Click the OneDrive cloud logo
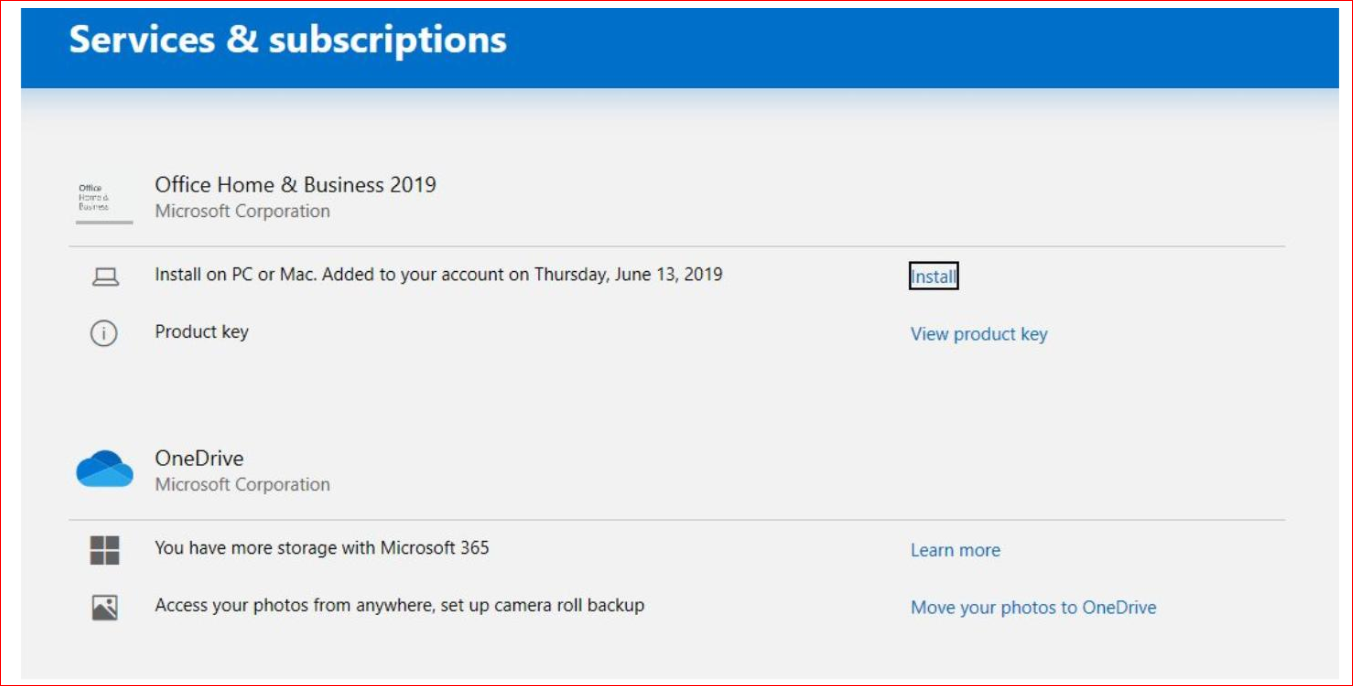 click(x=104, y=468)
